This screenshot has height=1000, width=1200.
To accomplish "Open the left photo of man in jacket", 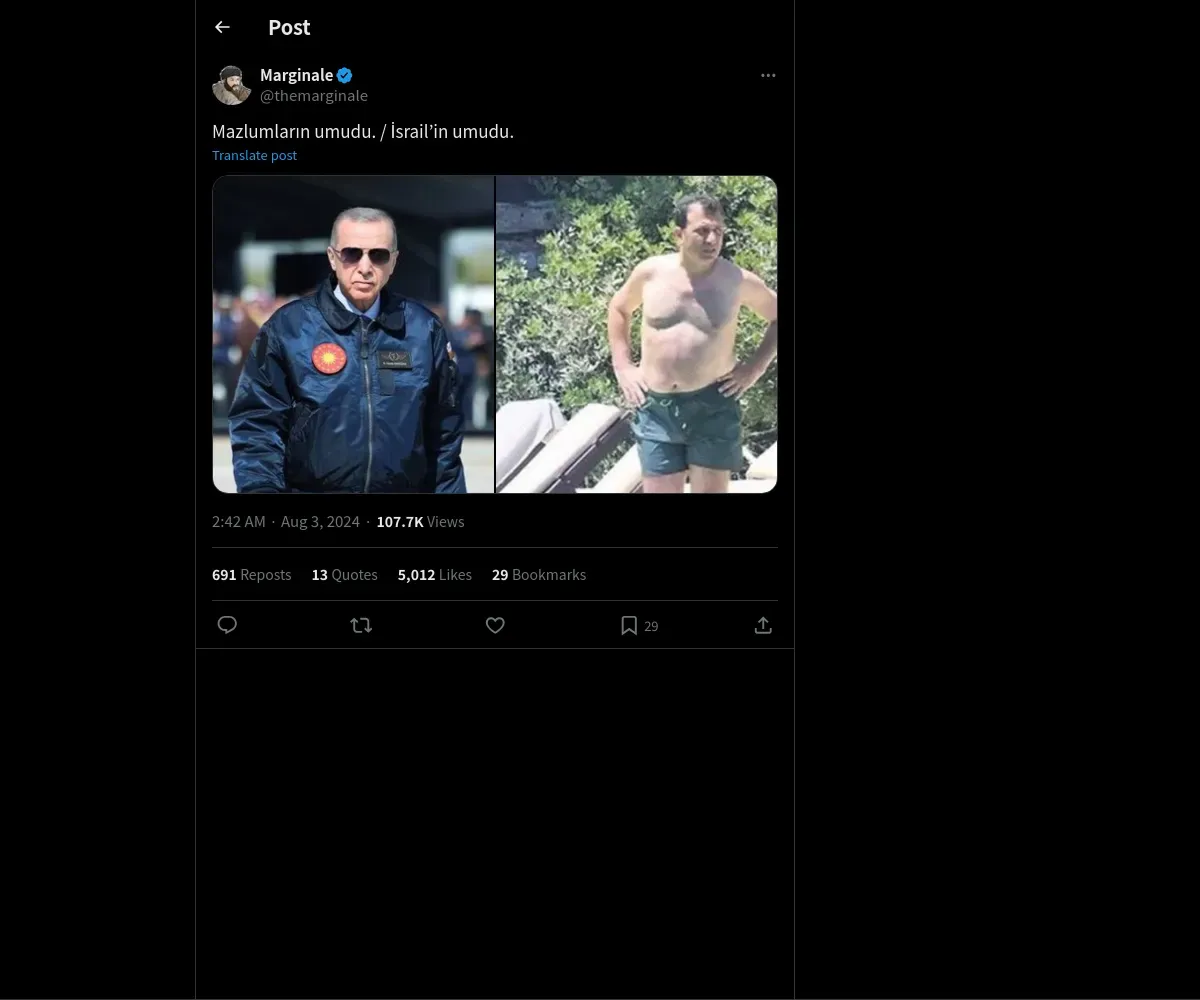I will 353,334.
